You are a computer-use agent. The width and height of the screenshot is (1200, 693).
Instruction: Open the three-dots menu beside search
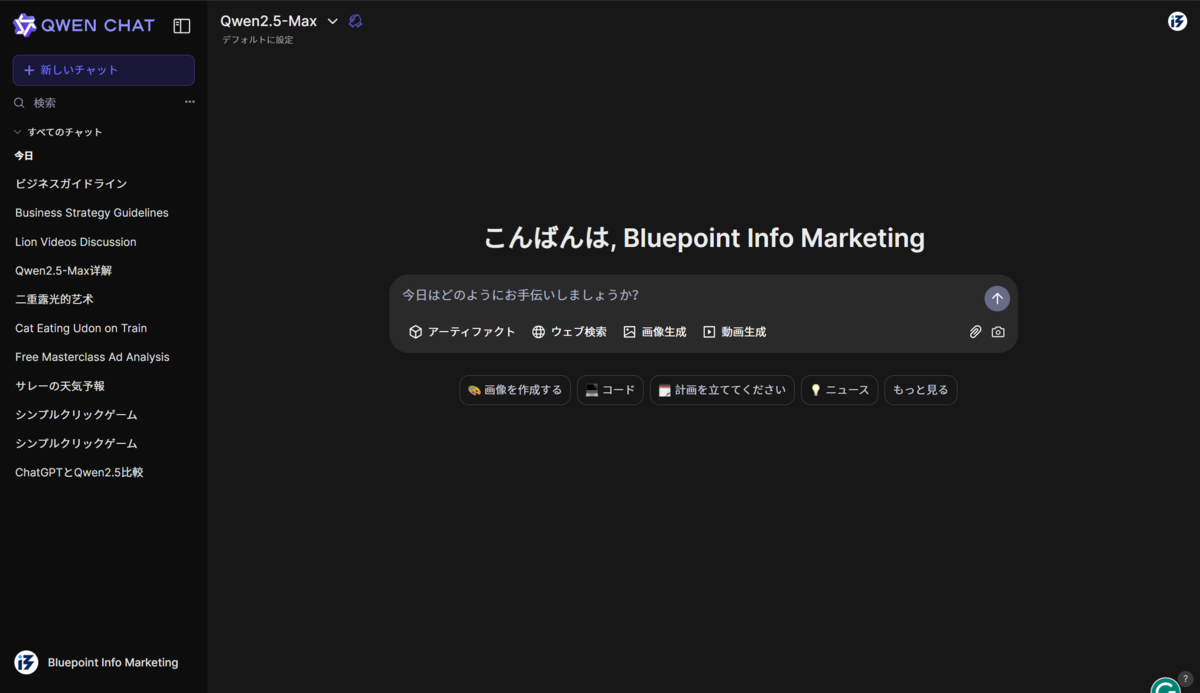[x=190, y=102]
